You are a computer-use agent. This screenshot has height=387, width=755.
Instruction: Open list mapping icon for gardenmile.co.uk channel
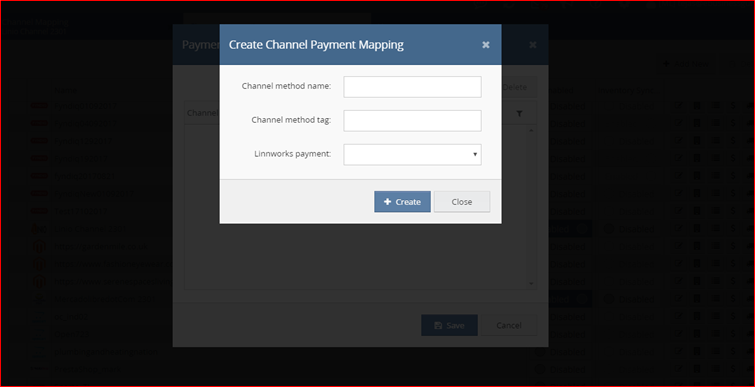716,246
